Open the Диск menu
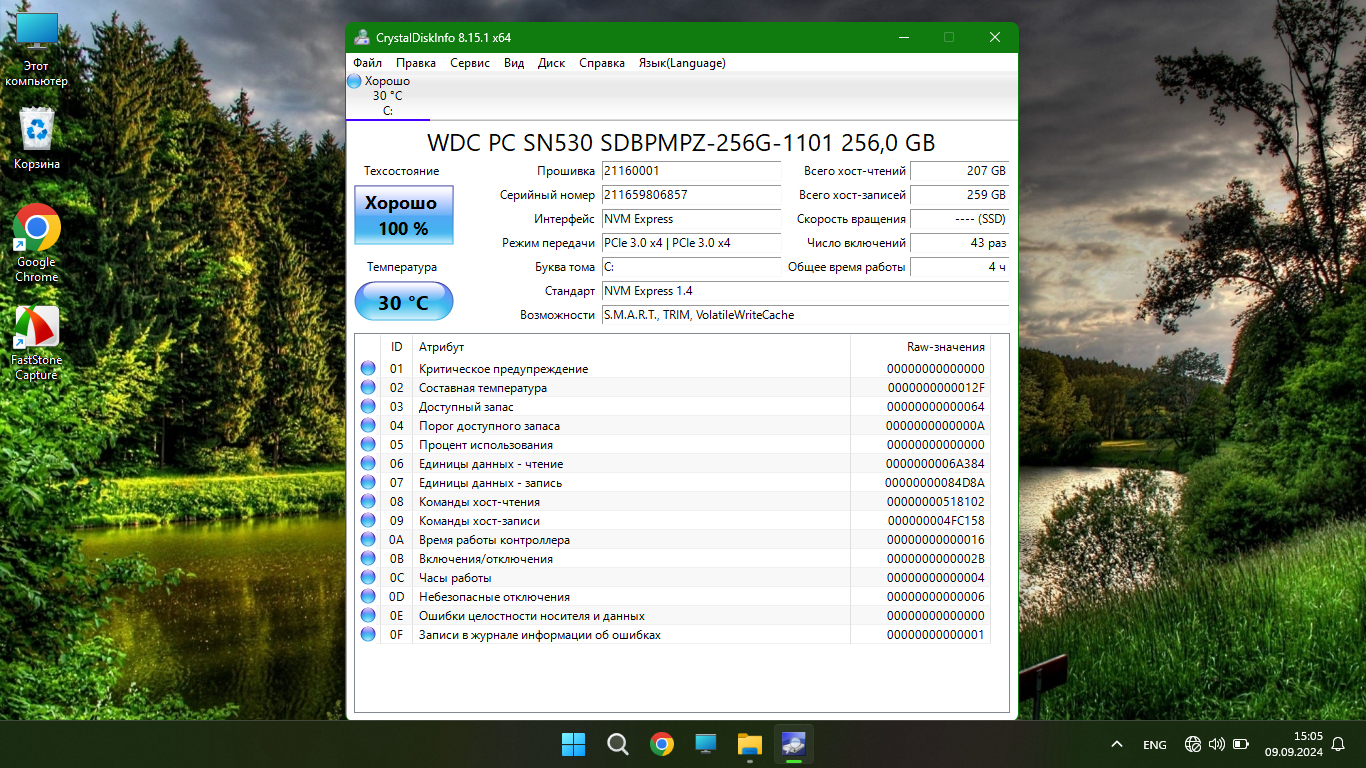1366x768 pixels. click(551, 63)
